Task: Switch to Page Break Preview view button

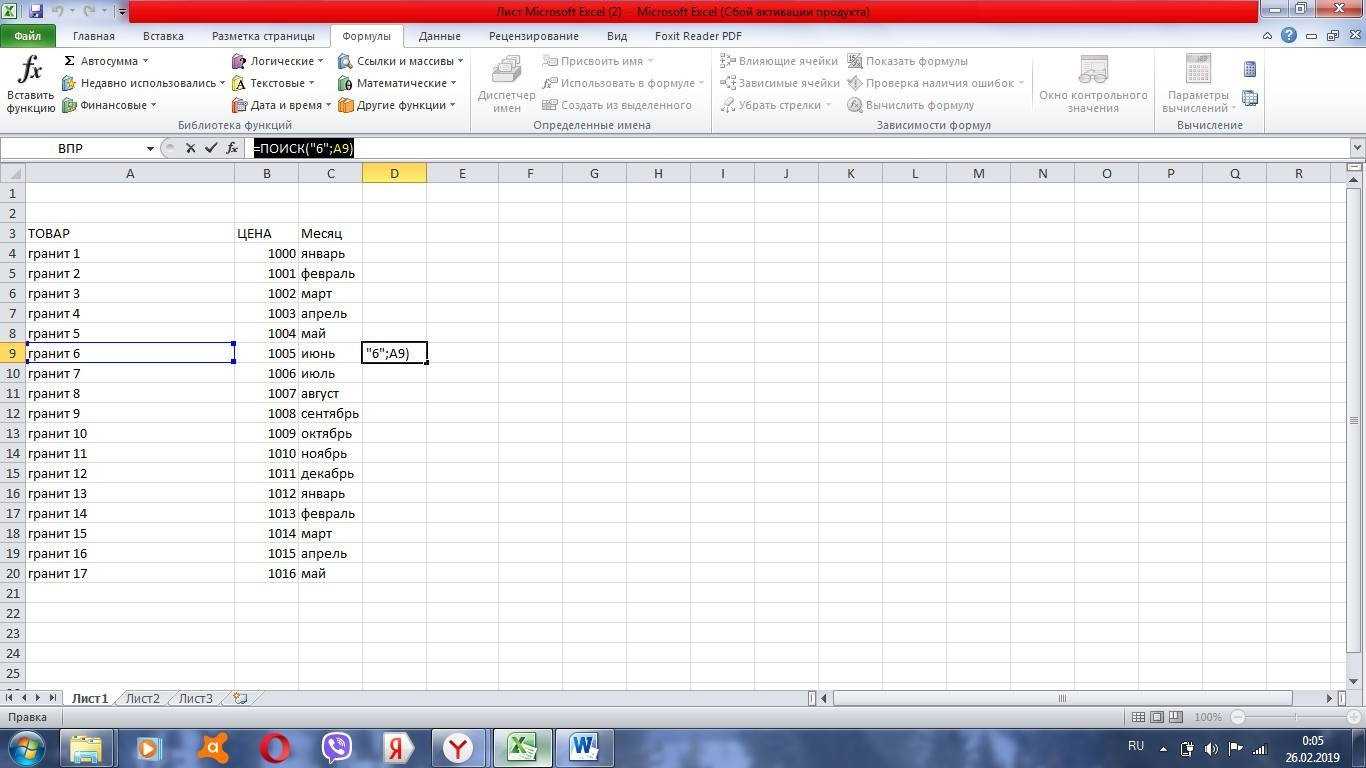Action: click(x=1176, y=717)
